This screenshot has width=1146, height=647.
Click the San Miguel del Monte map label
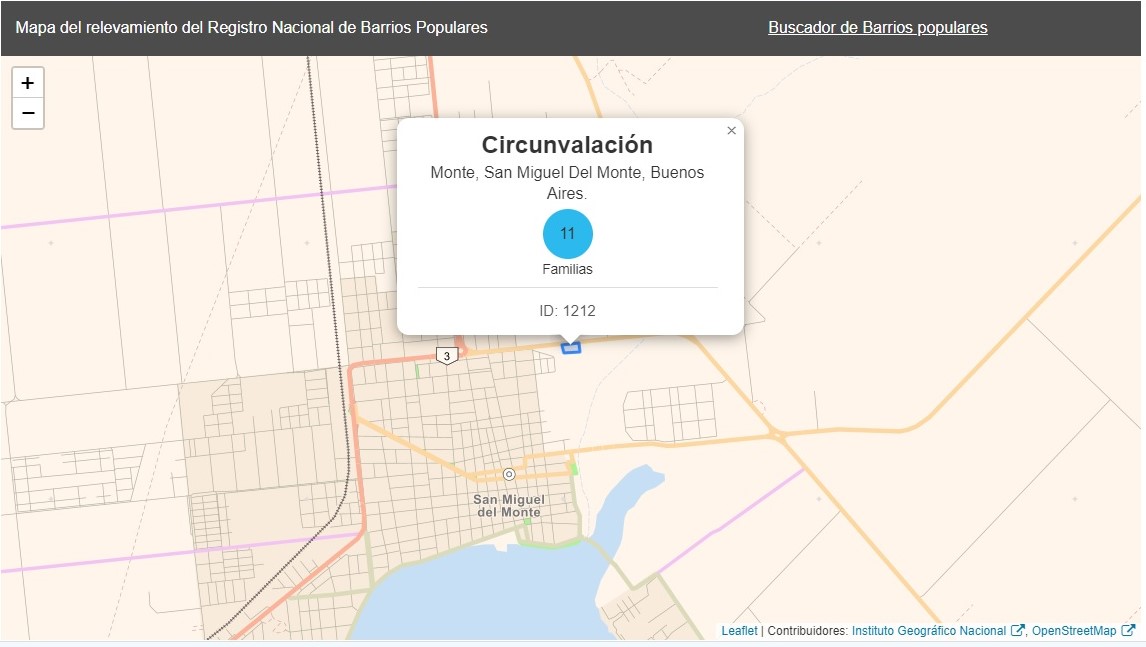[509, 505]
